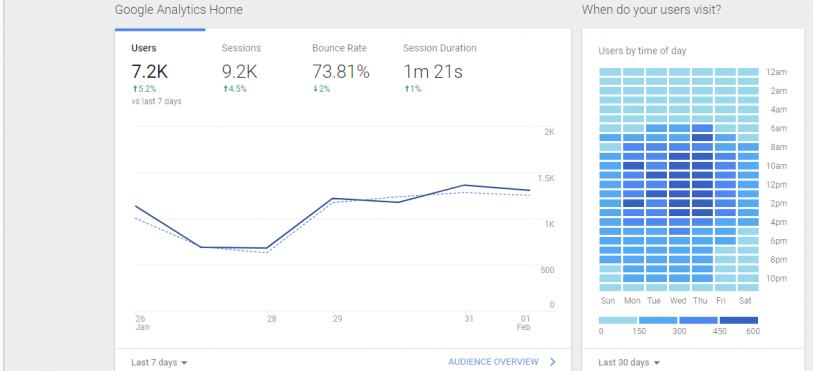This screenshot has width=813, height=371.
Task: Click the 1K y-axis label
Action: (549, 224)
